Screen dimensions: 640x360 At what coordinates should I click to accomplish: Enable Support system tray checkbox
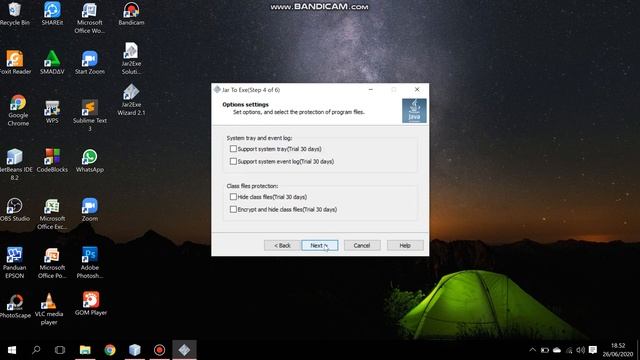233,149
